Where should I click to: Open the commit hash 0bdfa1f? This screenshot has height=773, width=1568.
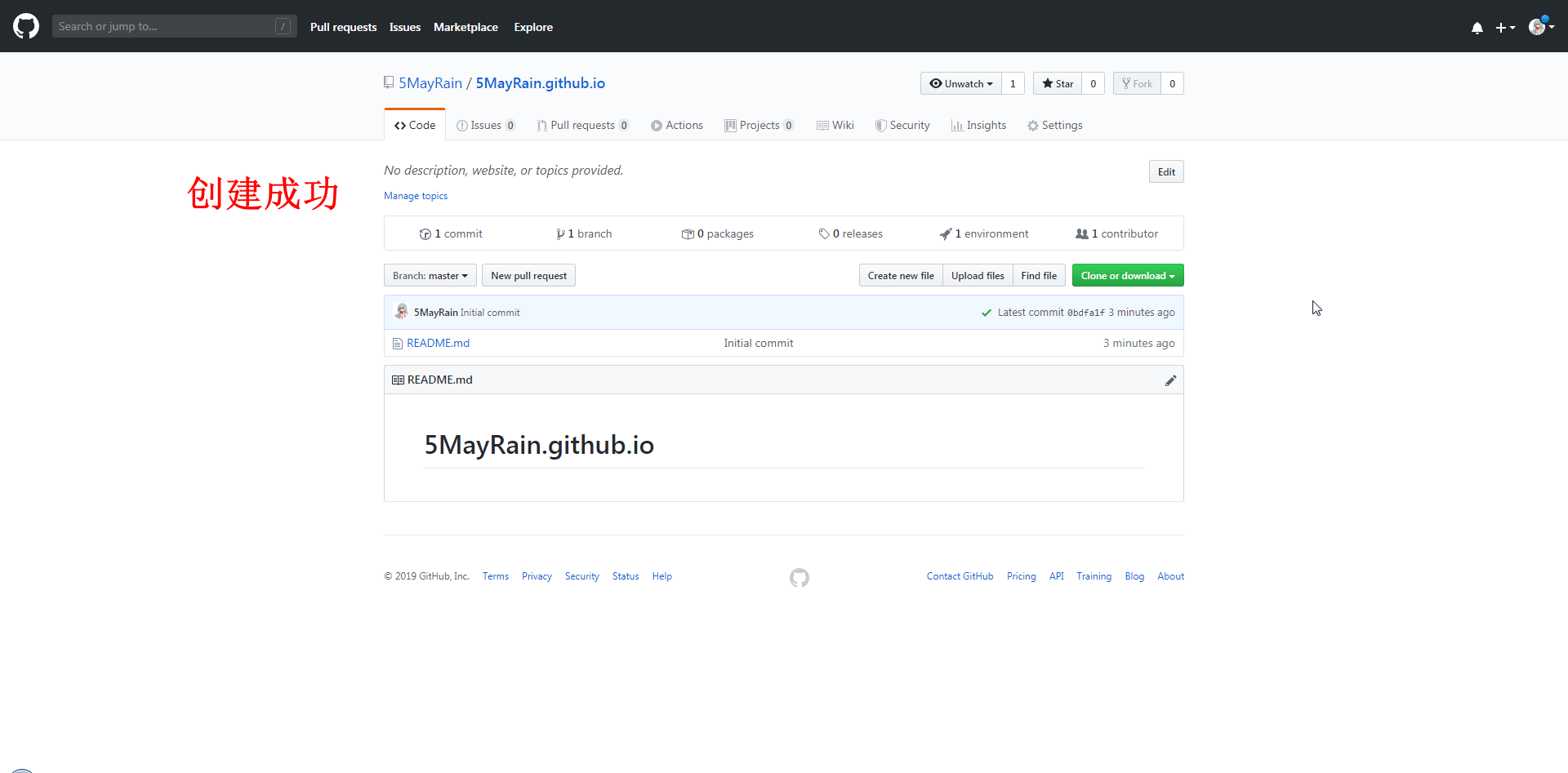[1085, 313]
